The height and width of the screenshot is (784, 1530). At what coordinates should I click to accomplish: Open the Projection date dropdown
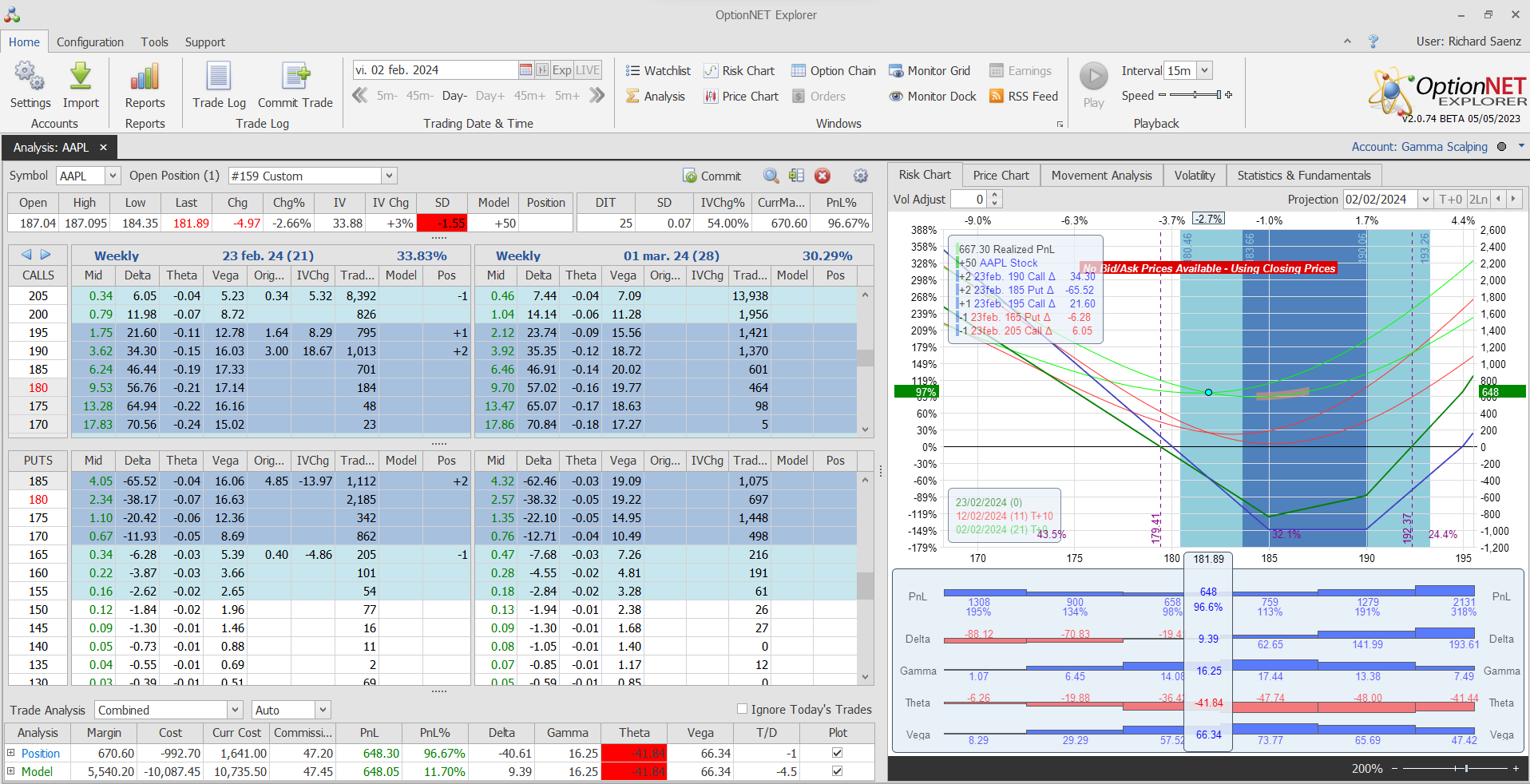click(1425, 200)
